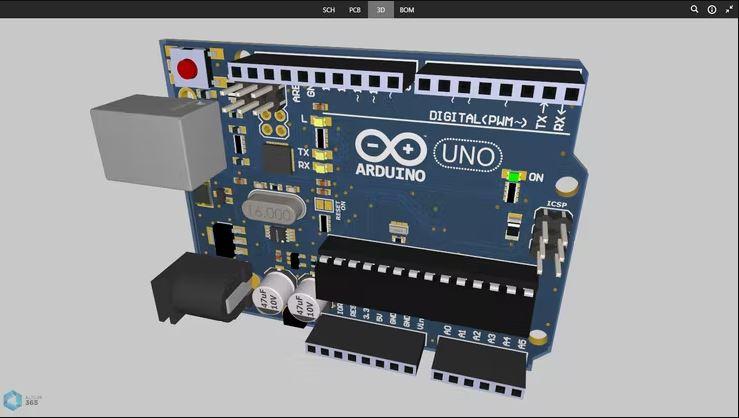Click the ARDUINO logo text
739x418 pixels.
[x=390, y=173]
